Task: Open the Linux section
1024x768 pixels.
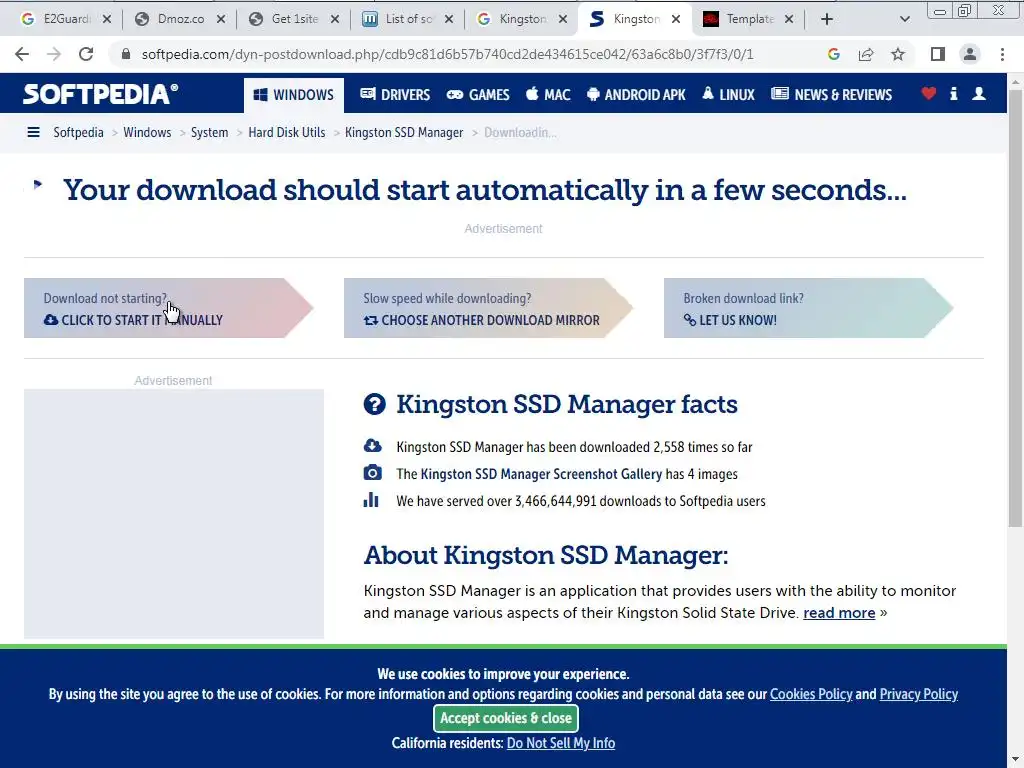Action: [729, 95]
